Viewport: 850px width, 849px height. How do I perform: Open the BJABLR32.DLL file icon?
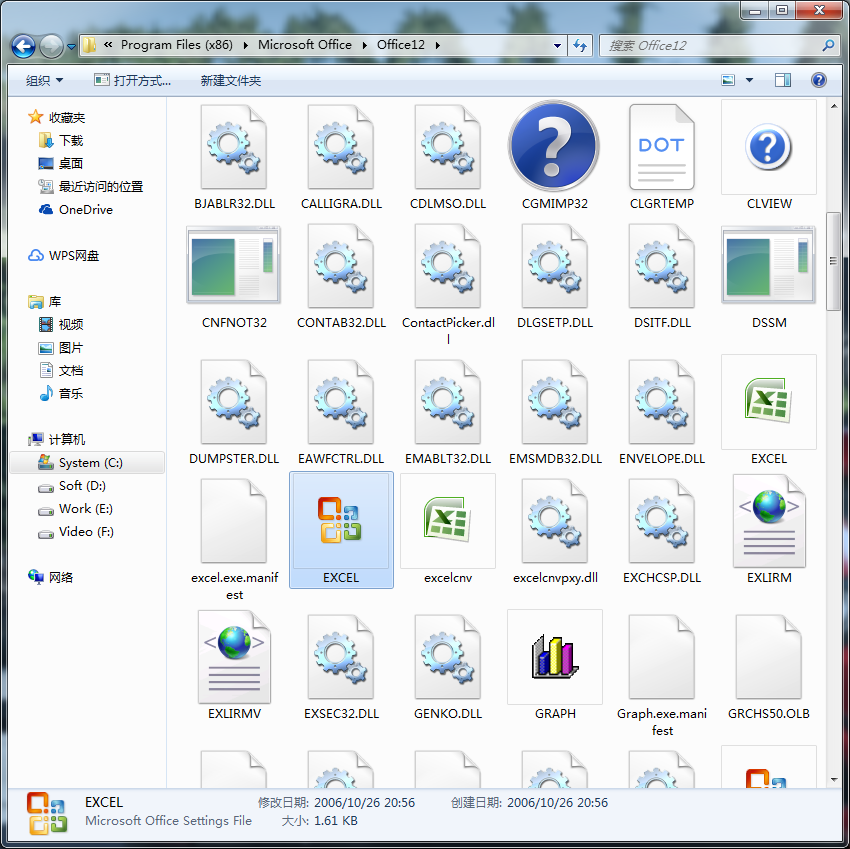pyautogui.click(x=234, y=147)
